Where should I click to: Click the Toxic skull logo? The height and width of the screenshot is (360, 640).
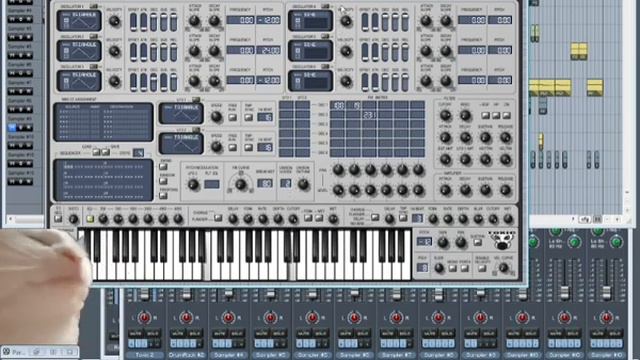(x=501, y=240)
